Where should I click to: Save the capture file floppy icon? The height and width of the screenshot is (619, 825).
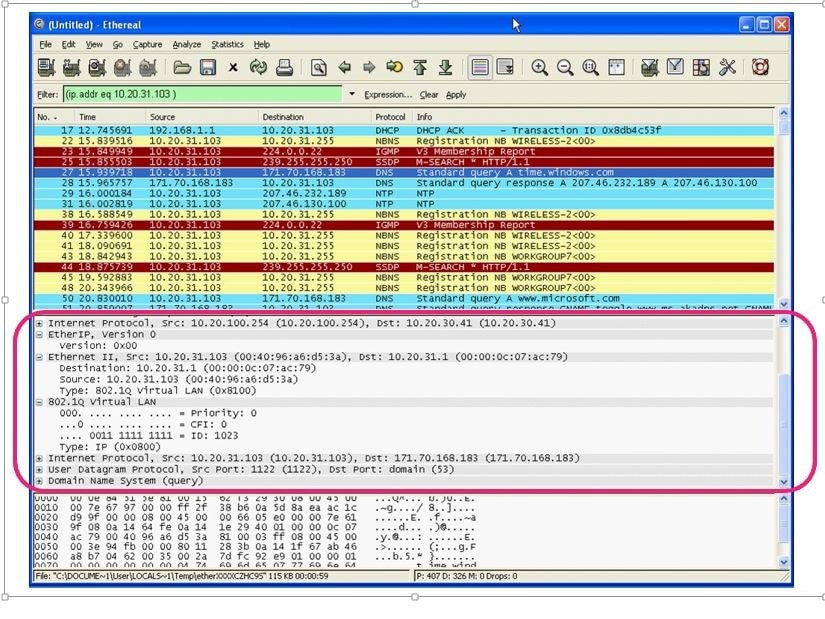tap(208, 67)
